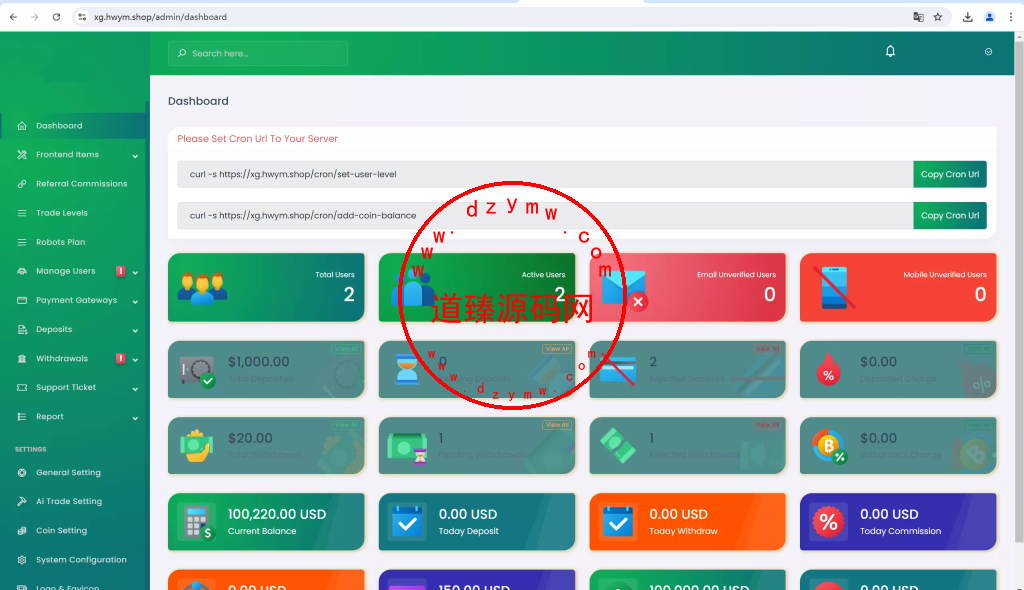
Task: Expand Frontend Items submenu chevron
Action: click(135, 156)
